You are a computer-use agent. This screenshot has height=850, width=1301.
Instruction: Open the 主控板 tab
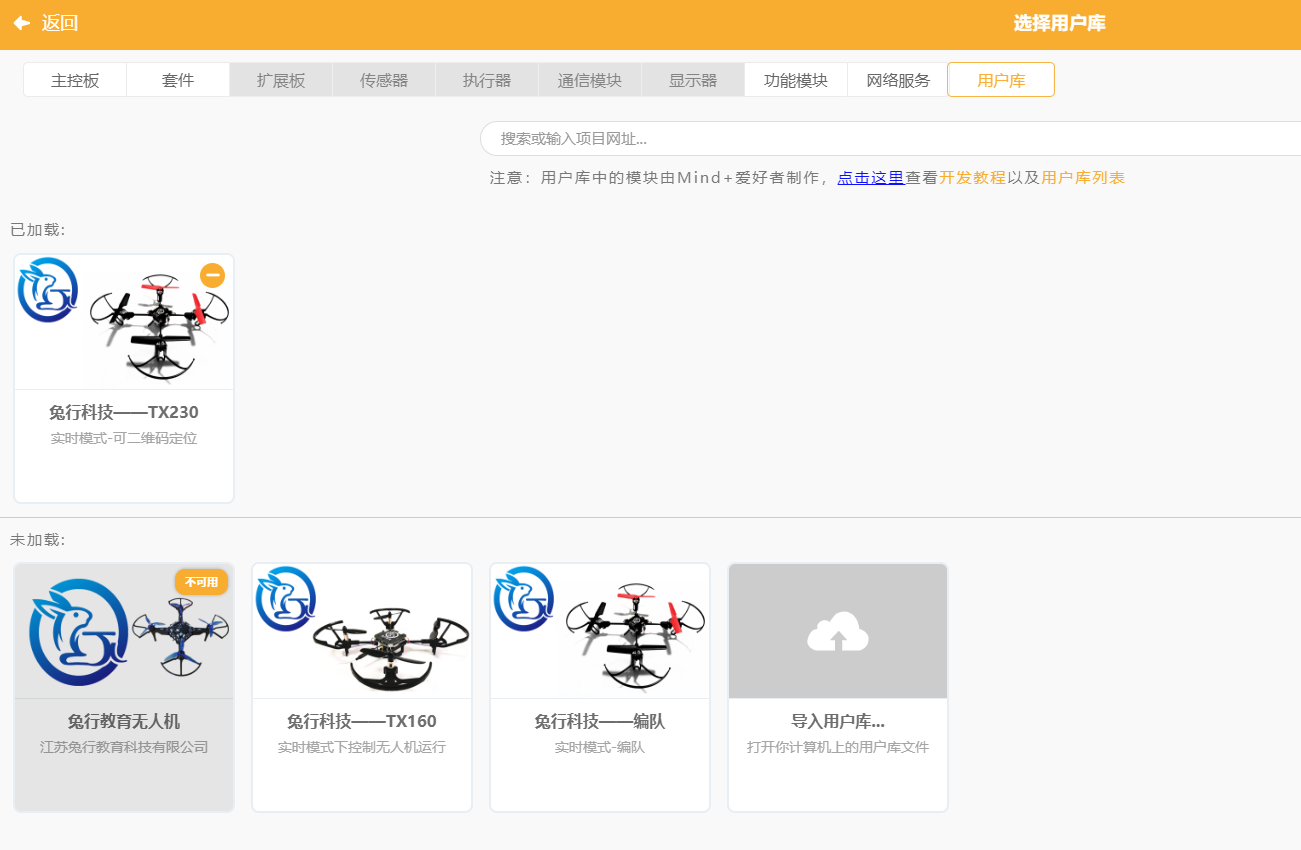(75, 80)
